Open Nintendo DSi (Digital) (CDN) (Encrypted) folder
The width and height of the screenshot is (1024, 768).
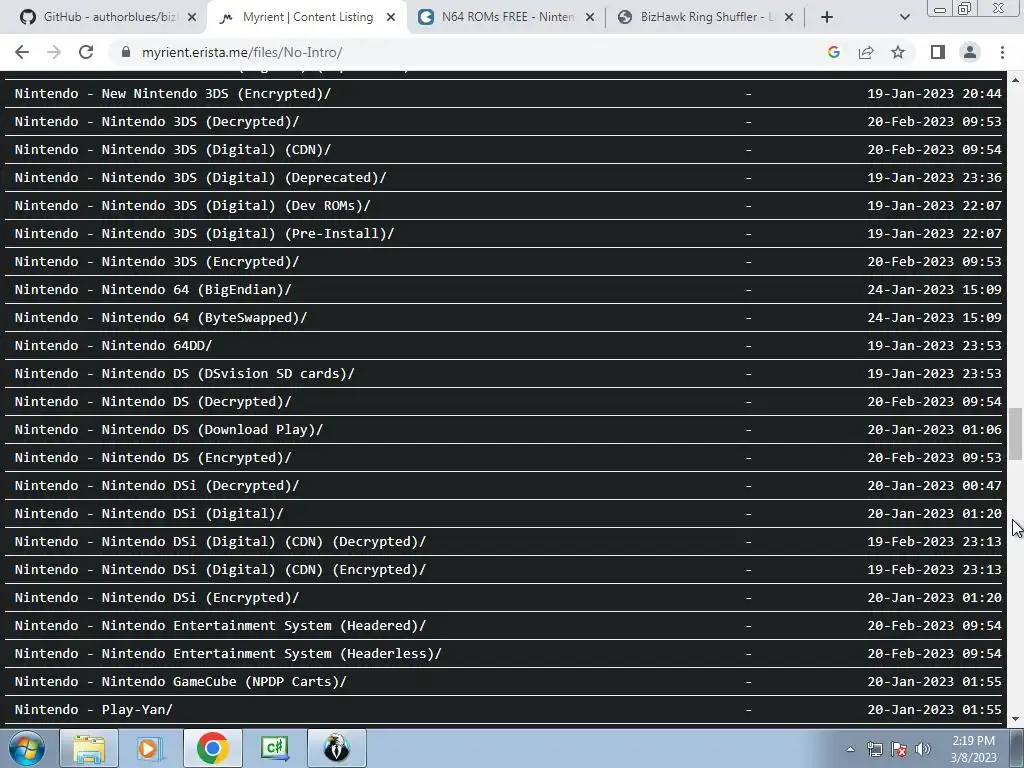click(x=220, y=569)
